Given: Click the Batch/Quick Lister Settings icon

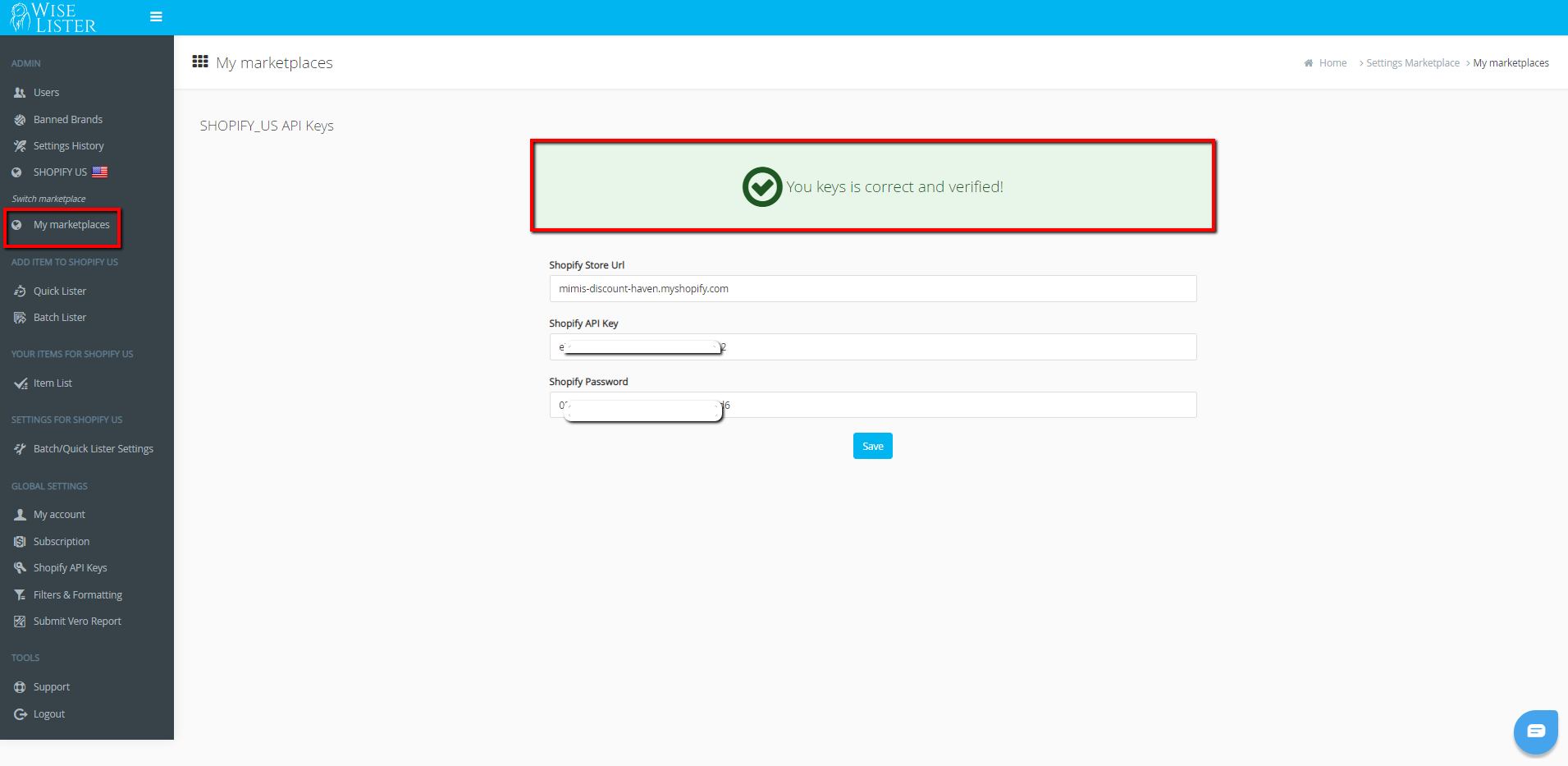Looking at the screenshot, I should [x=20, y=449].
